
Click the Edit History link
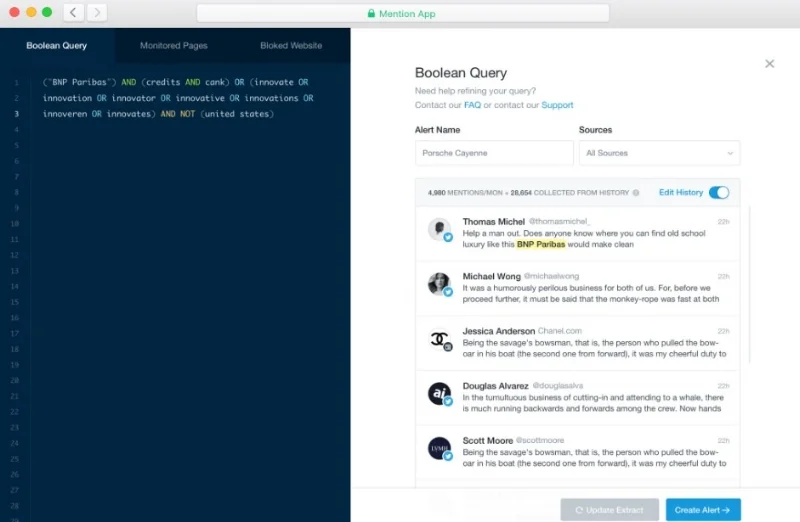click(x=681, y=192)
